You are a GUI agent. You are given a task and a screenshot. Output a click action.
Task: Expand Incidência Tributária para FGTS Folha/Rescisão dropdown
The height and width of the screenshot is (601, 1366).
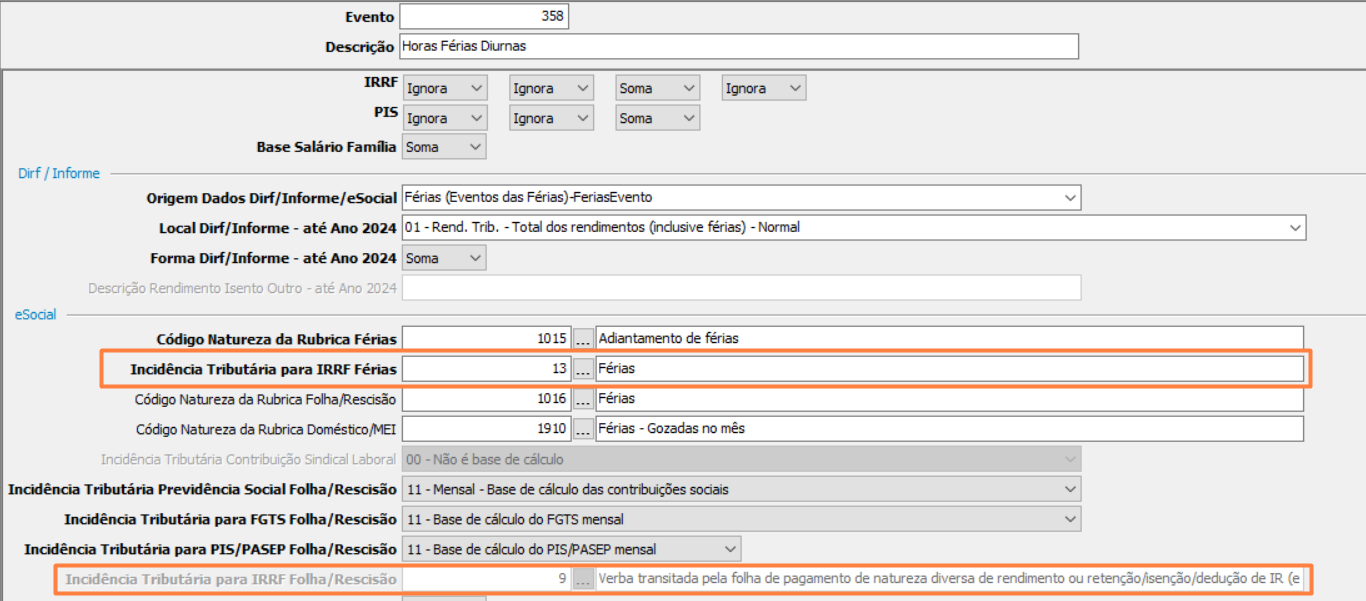point(740,519)
